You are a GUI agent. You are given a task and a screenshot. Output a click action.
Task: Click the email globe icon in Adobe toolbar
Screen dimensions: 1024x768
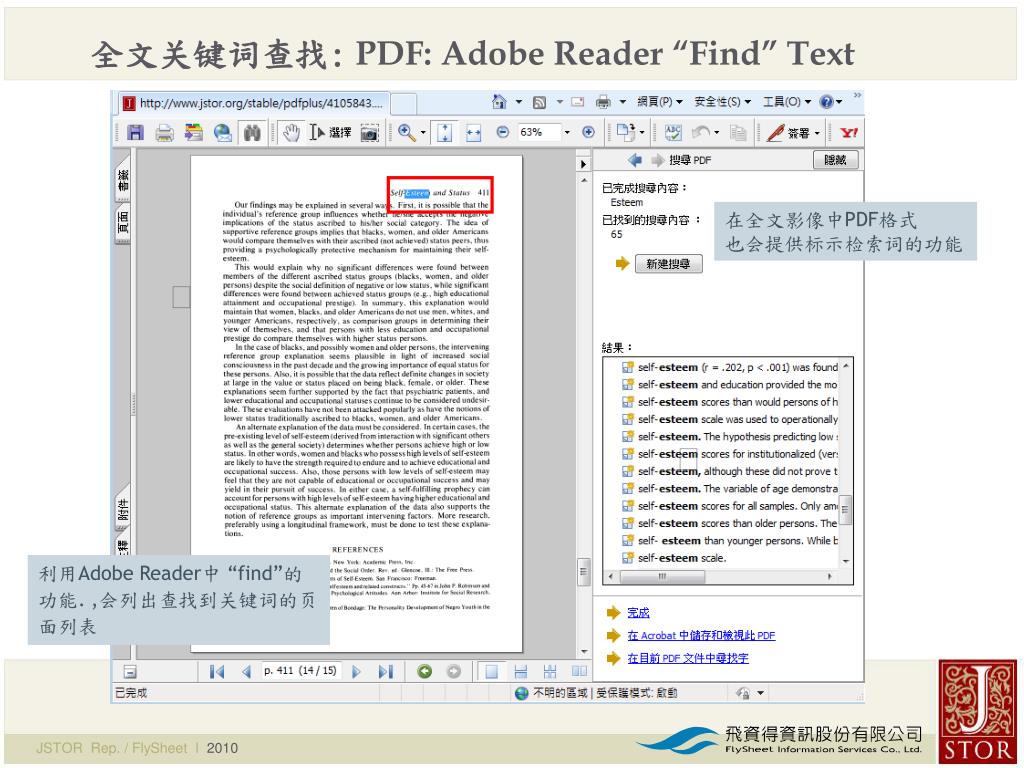223,133
